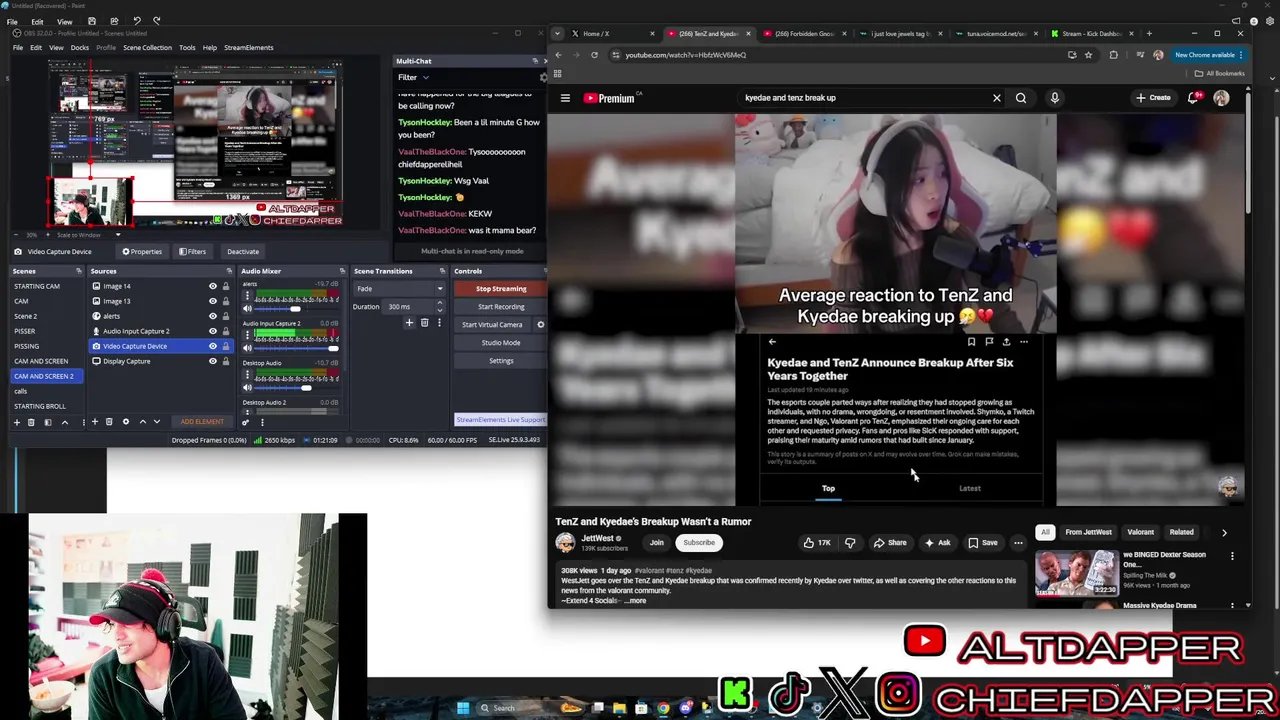Toggle visibility of Image 13 source
Image resolution: width=1280 pixels, height=720 pixels.
tap(212, 301)
